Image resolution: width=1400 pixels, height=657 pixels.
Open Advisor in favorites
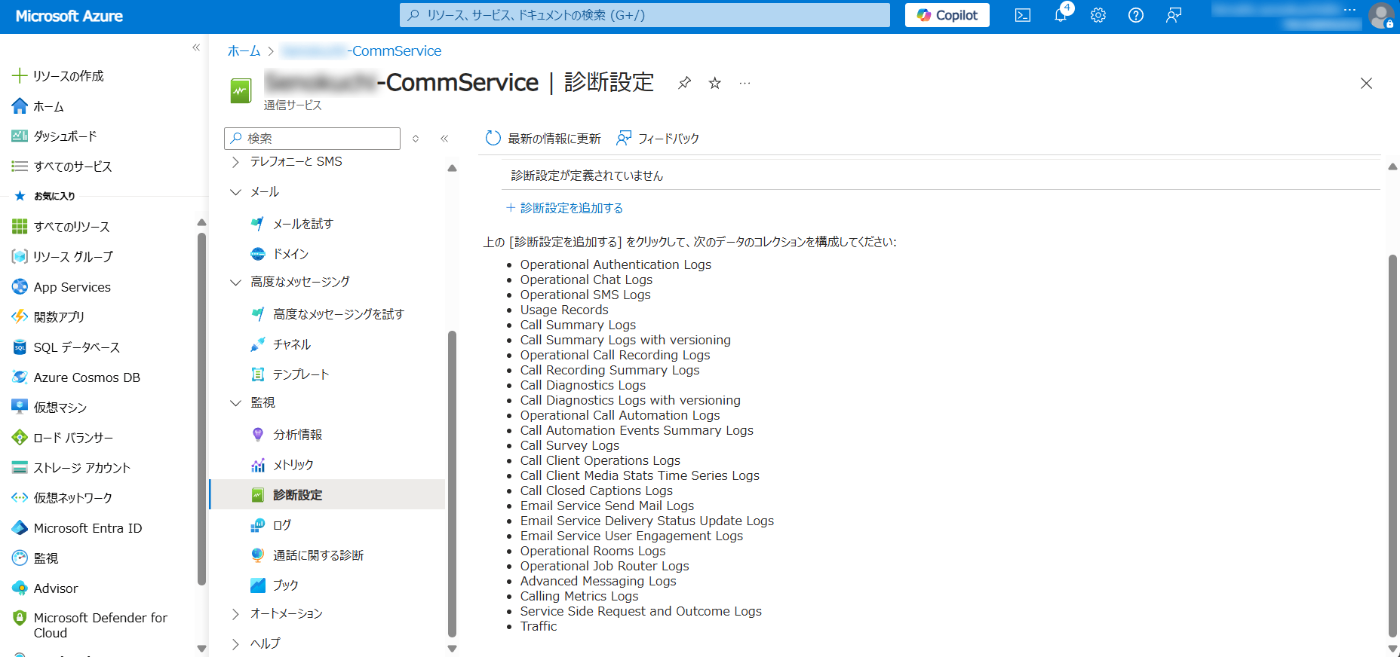pos(44,588)
